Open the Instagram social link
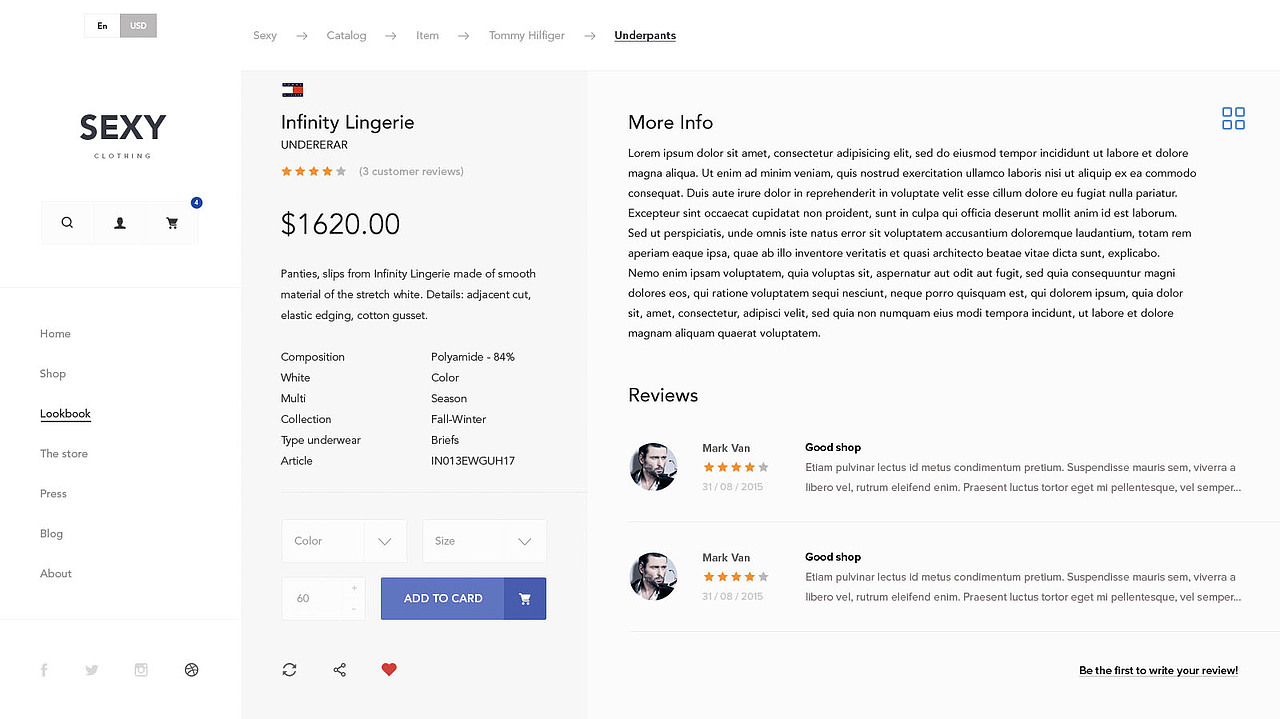The image size is (1280, 719). 141,670
